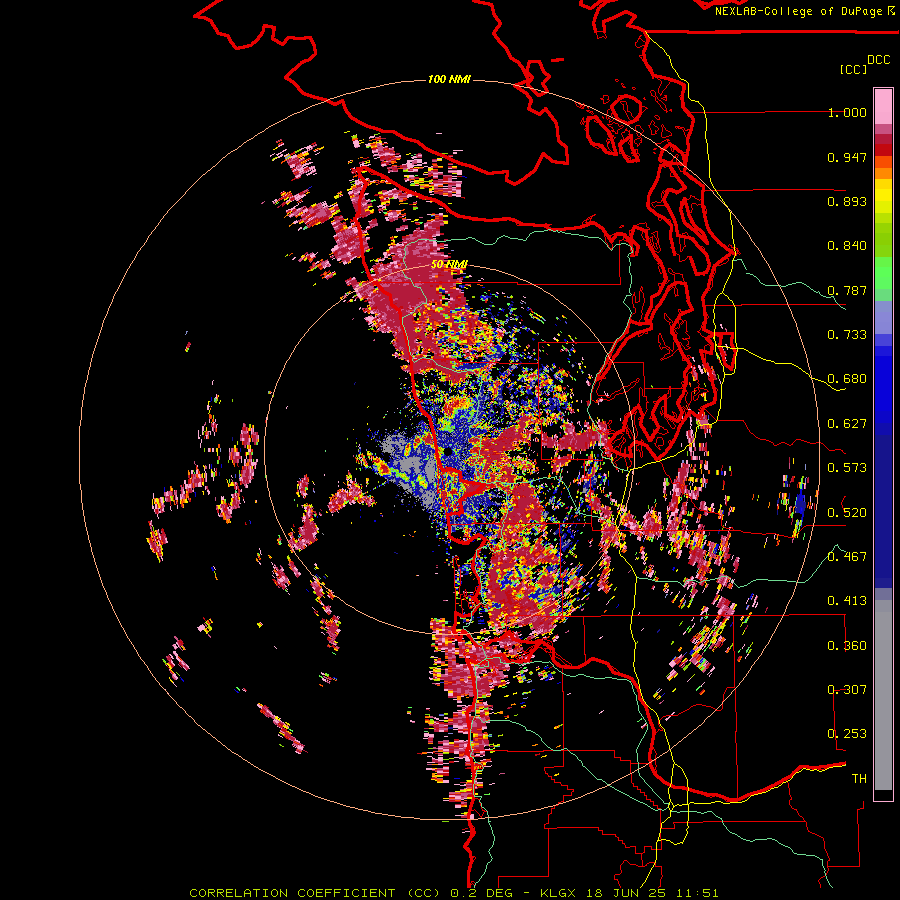Click the 0.253 legend value
This screenshot has width=900, height=900.
pos(847,734)
